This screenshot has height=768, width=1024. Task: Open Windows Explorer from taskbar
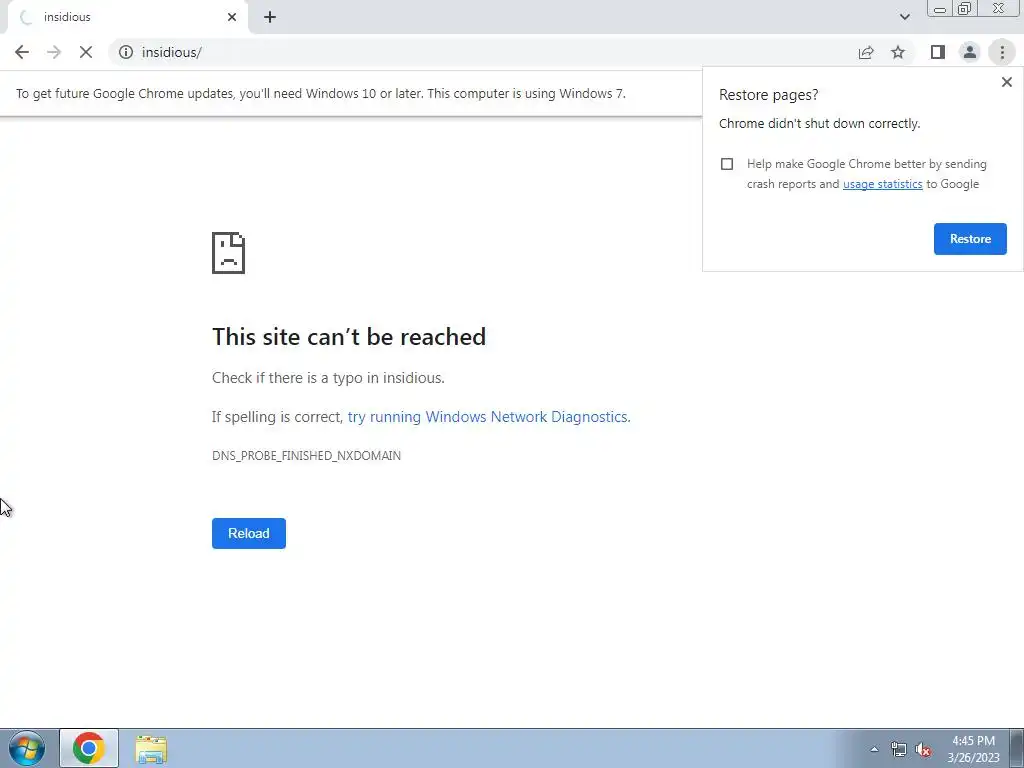click(x=151, y=748)
